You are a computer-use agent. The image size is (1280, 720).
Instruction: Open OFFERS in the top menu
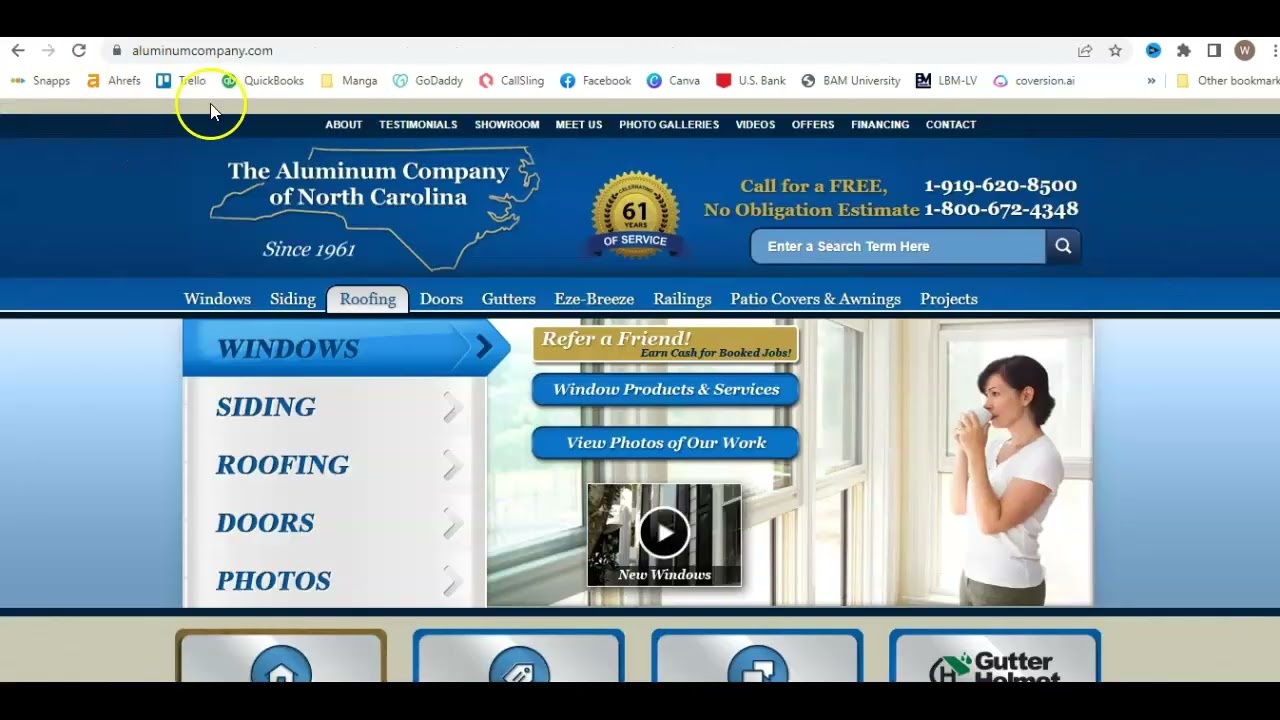tap(813, 124)
